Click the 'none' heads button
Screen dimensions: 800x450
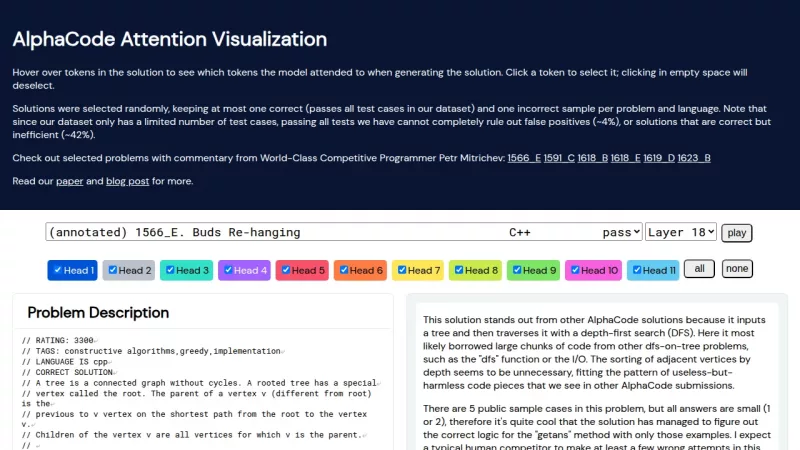click(737, 269)
